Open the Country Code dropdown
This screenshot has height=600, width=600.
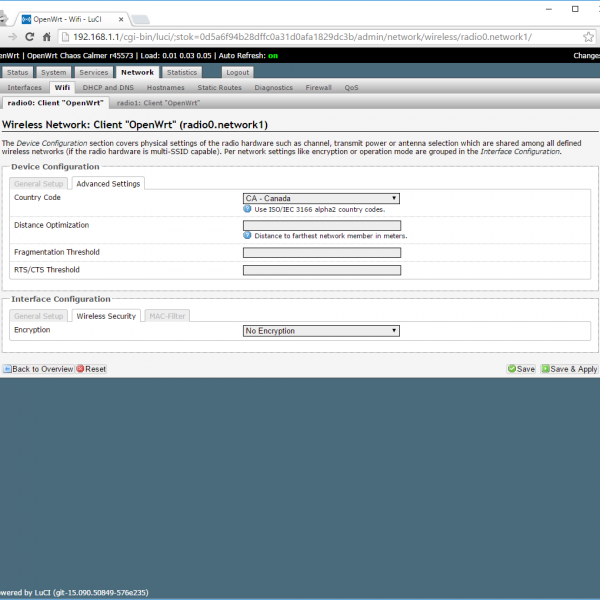[321, 198]
